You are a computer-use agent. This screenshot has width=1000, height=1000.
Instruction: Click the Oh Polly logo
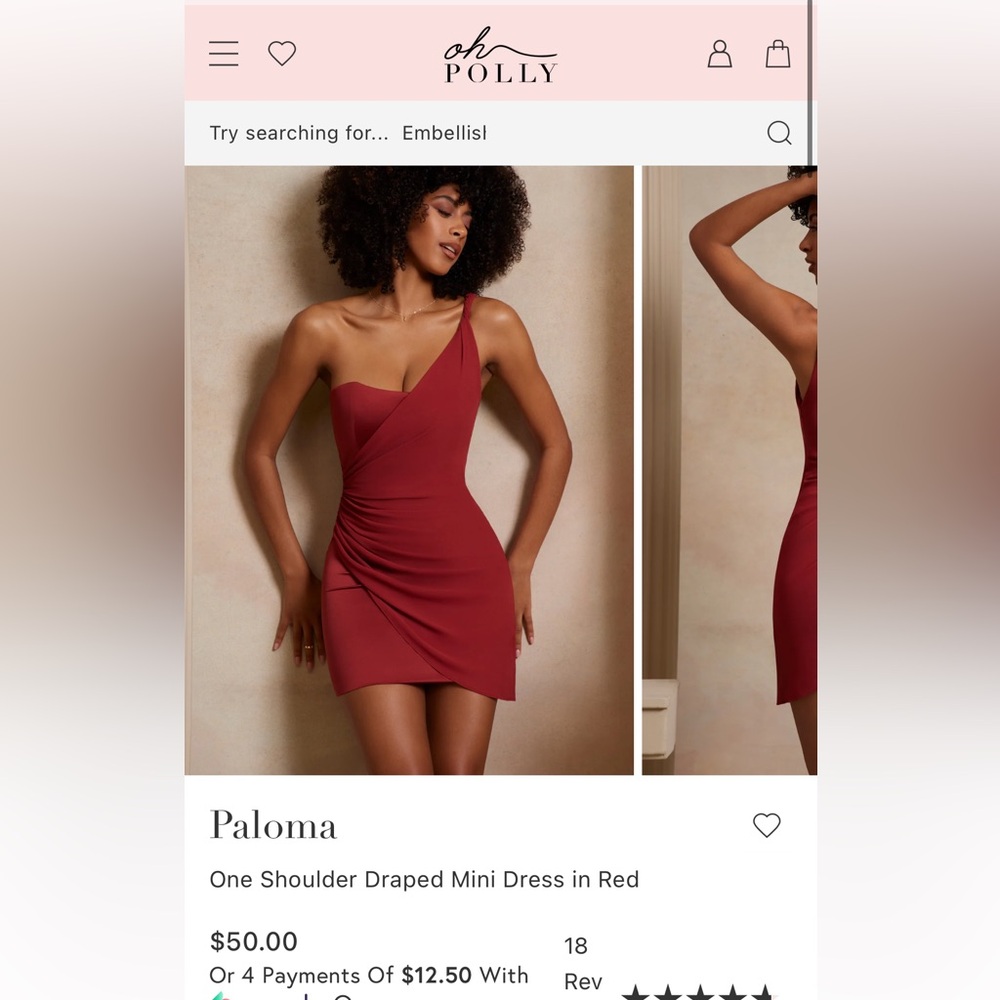499,56
